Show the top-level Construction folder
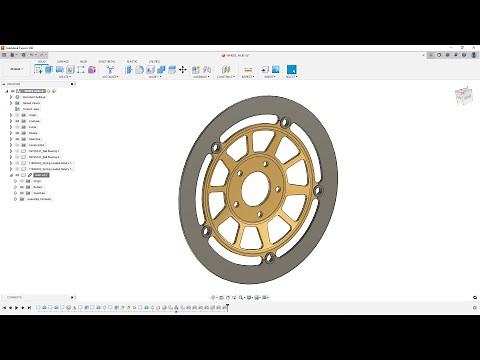Image resolution: width=480 pixels, height=360 pixels. pyautogui.click(x=17, y=145)
